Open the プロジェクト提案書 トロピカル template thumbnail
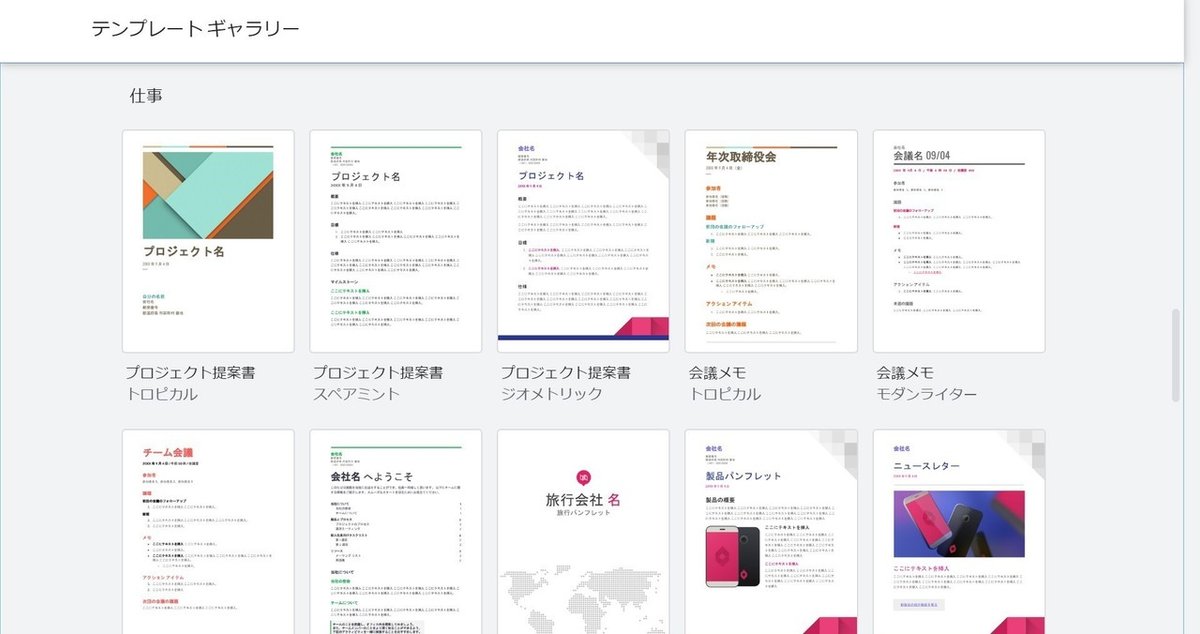Image resolution: width=1200 pixels, height=634 pixels. [x=208, y=241]
